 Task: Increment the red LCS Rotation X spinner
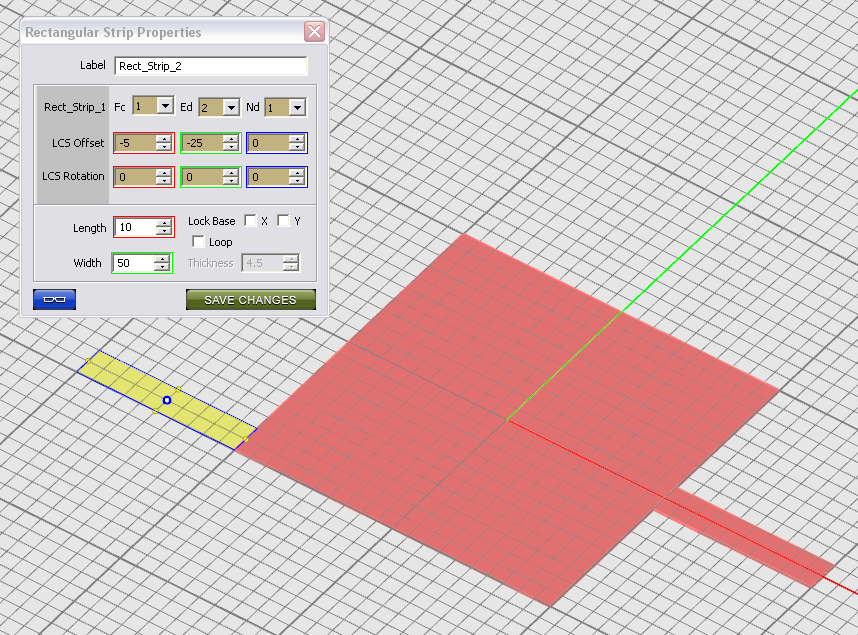click(x=164, y=172)
